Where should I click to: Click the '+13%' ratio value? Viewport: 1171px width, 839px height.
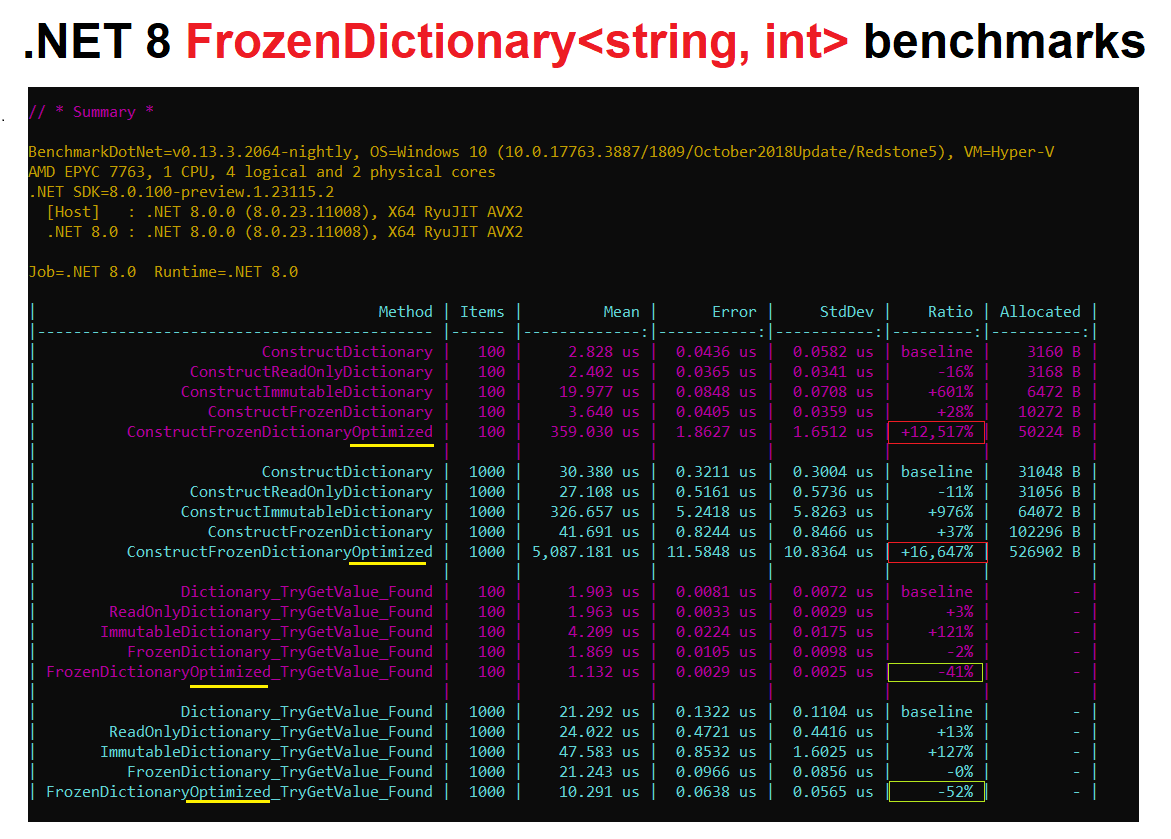point(955,733)
